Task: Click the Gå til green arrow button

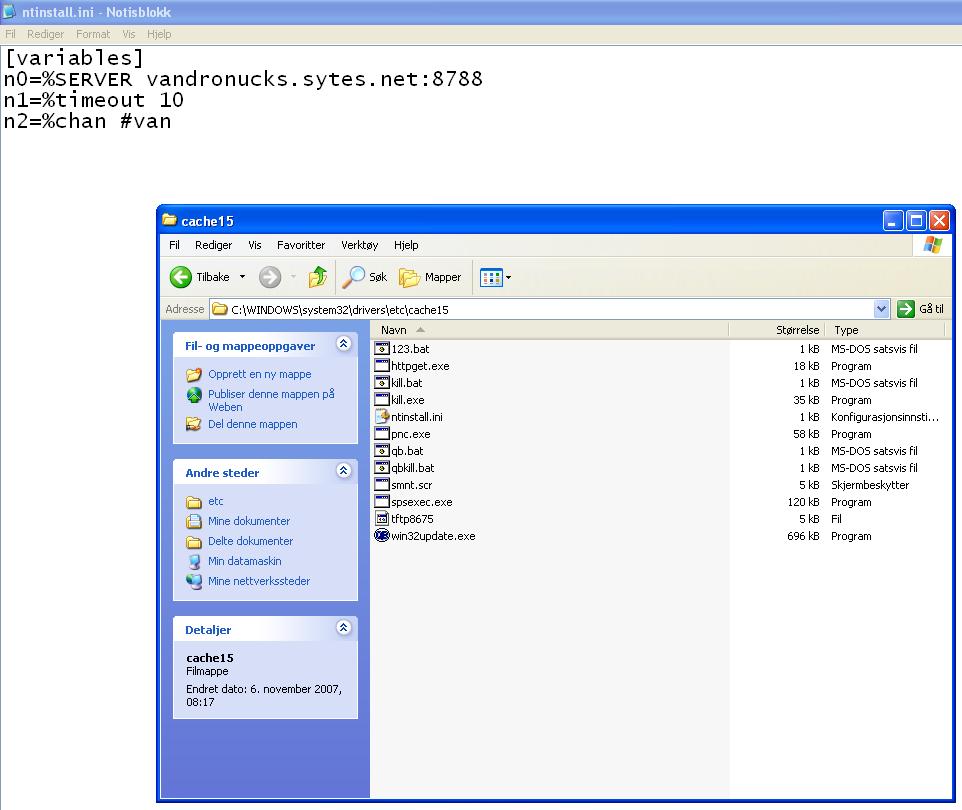Action: click(905, 309)
